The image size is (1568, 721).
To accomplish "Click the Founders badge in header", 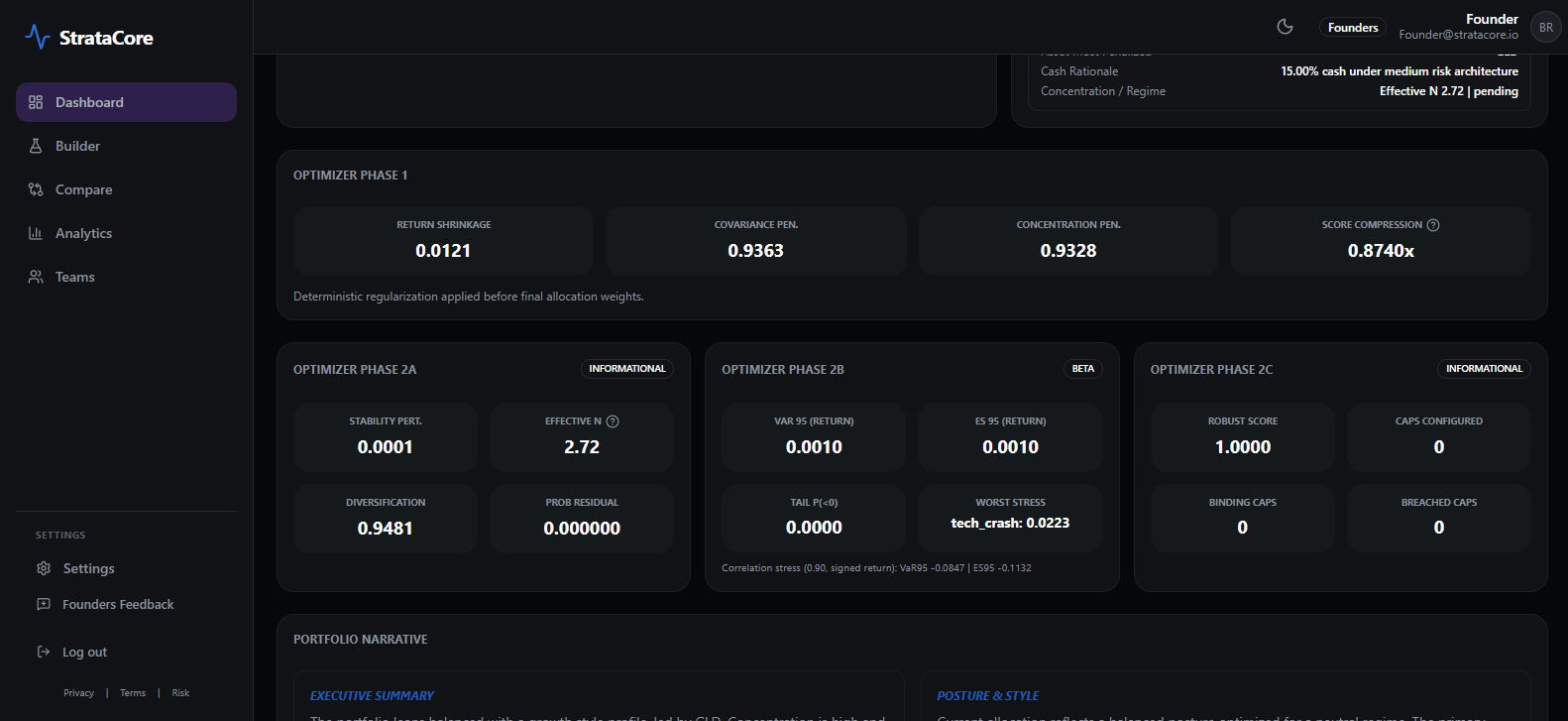I will coord(1353,28).
